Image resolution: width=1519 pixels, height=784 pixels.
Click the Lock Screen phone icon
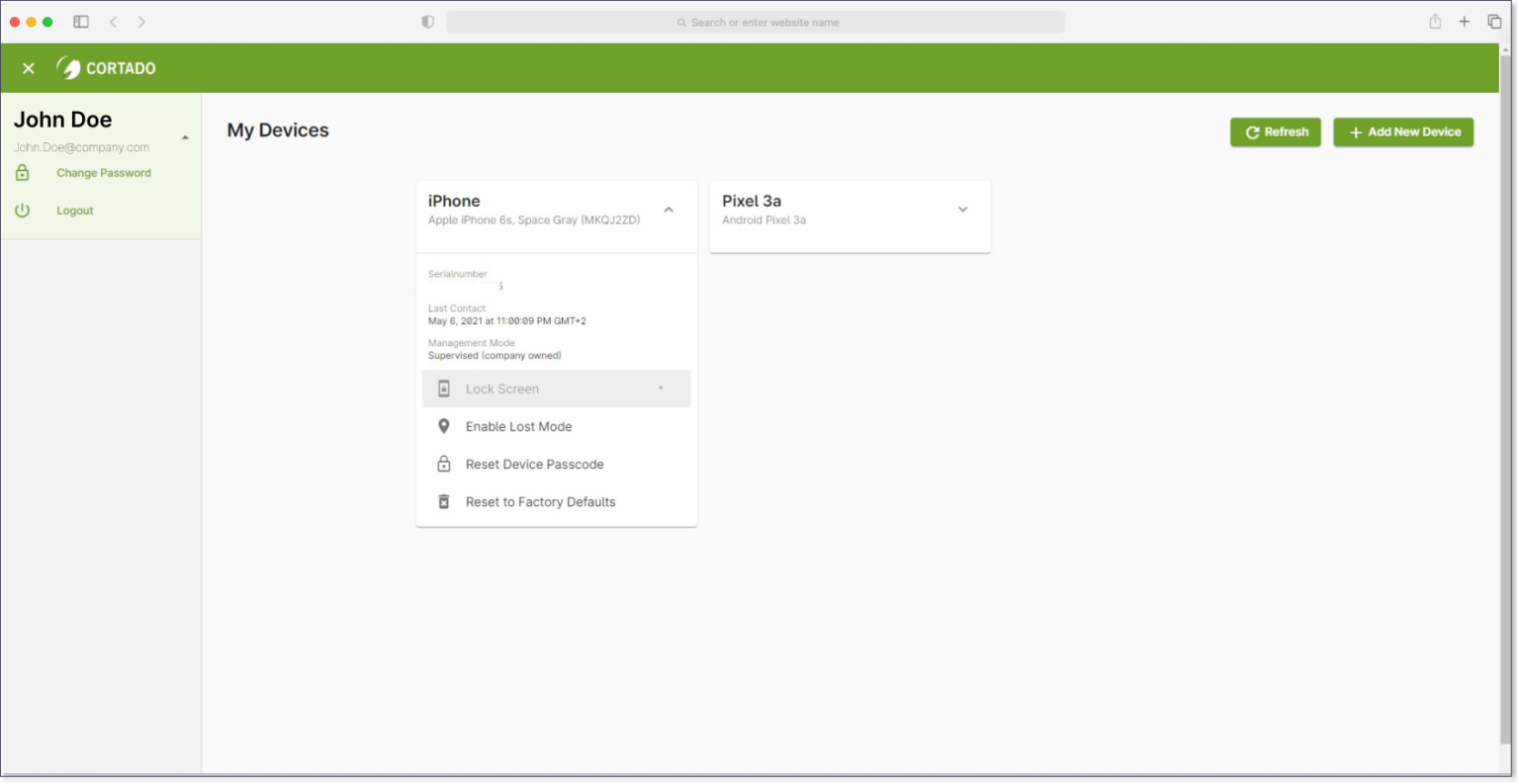444,389
